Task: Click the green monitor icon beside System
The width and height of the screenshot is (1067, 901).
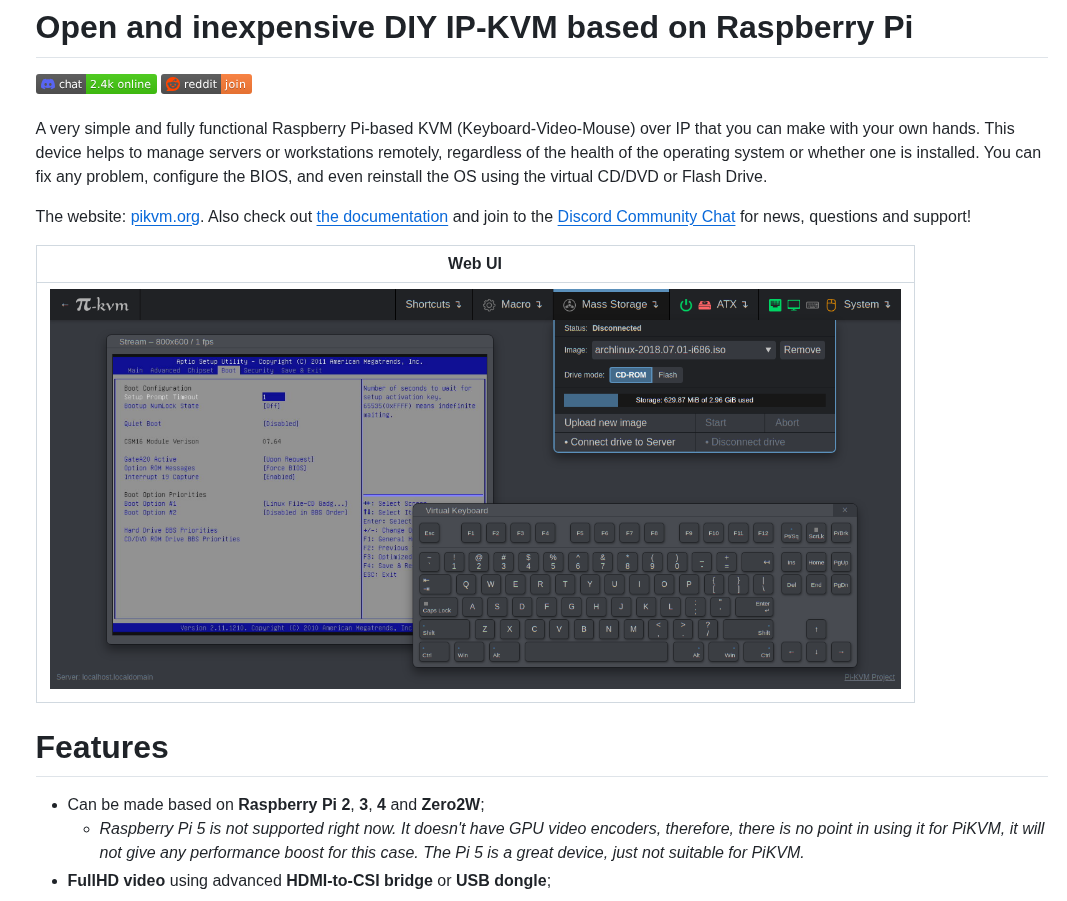Action: (x=793, y=305)
